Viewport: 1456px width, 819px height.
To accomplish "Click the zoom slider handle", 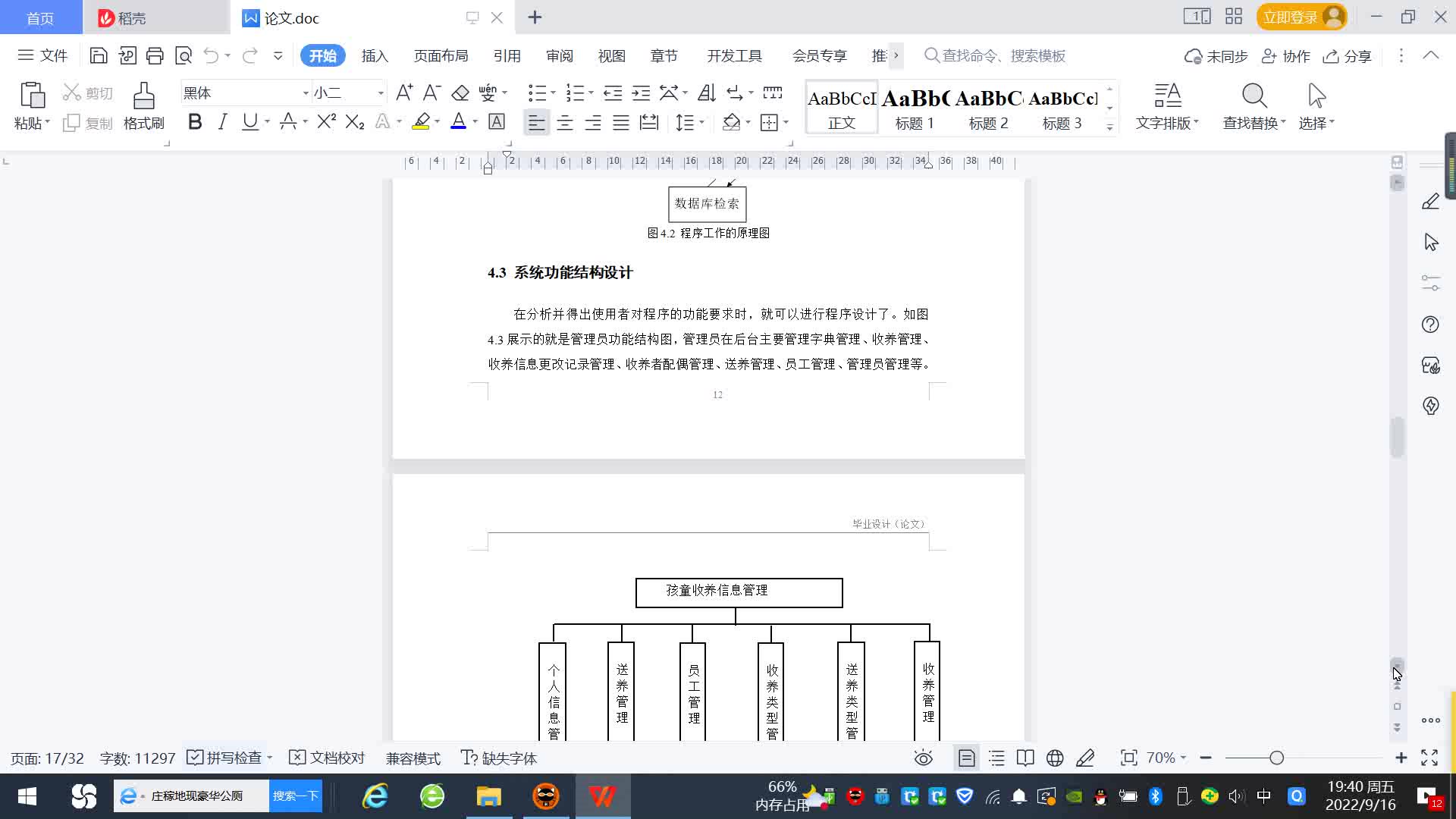I will tap(1276, 758).
